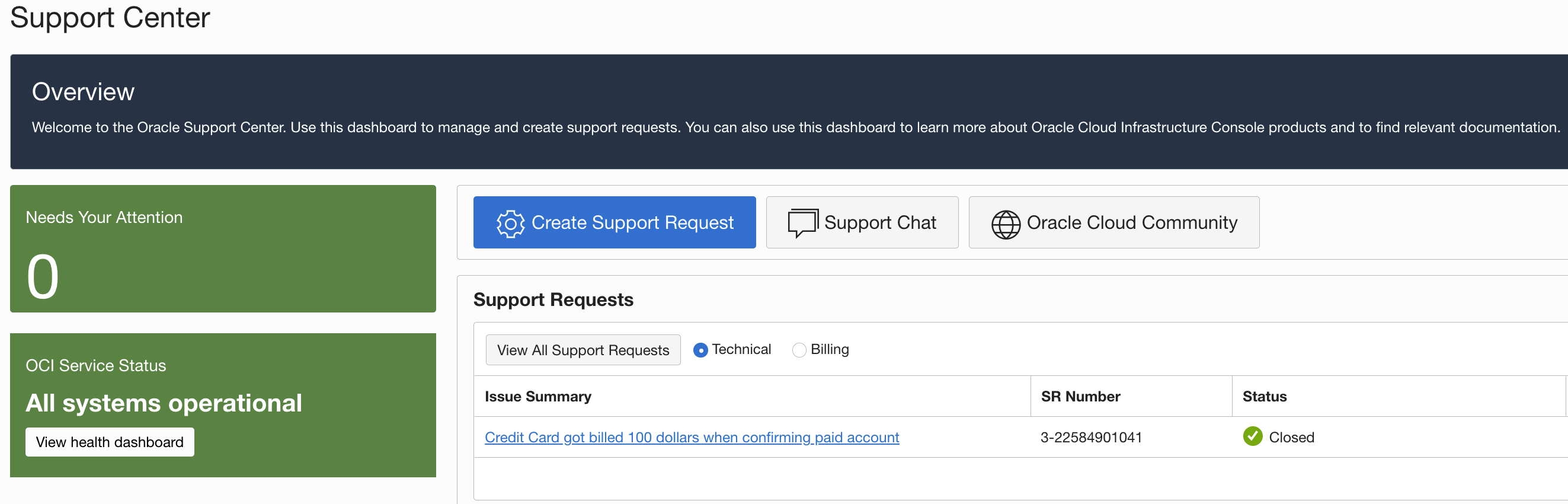Open View health dashboard

click(110, 442)
